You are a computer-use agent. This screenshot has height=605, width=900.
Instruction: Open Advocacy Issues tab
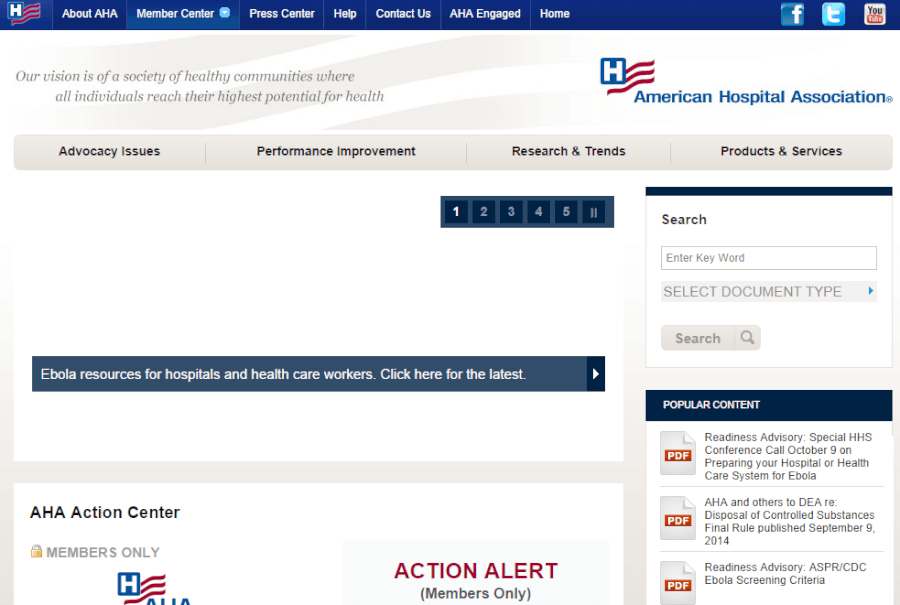click(x=109, y=152)
